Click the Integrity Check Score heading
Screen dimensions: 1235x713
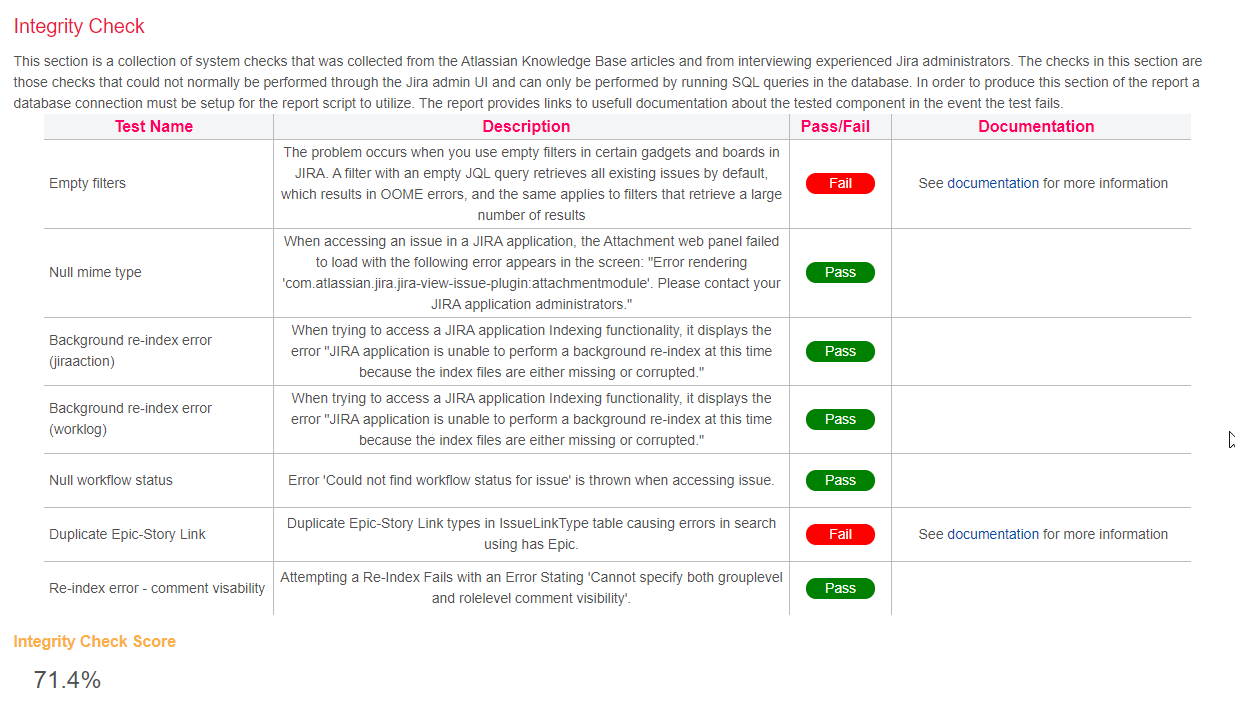click(x=94, y=641)
